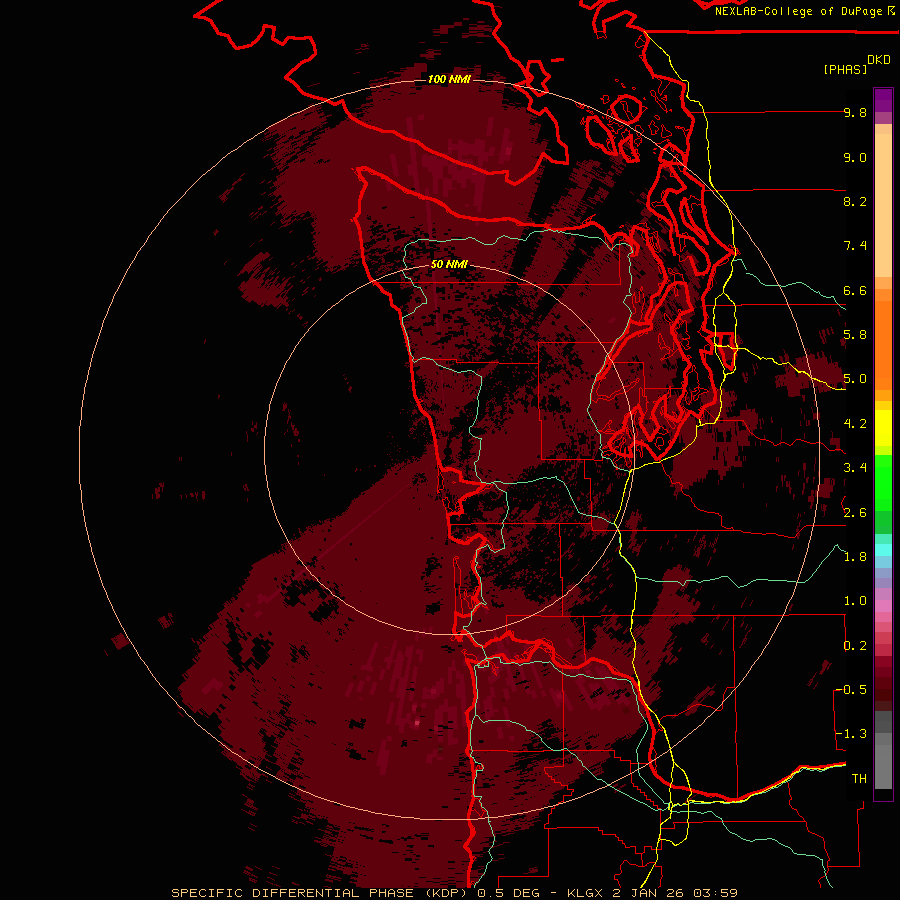Click the 50 NMI range ring label
This screenshot has height=900, width=900.
click(x=449, y=264)
